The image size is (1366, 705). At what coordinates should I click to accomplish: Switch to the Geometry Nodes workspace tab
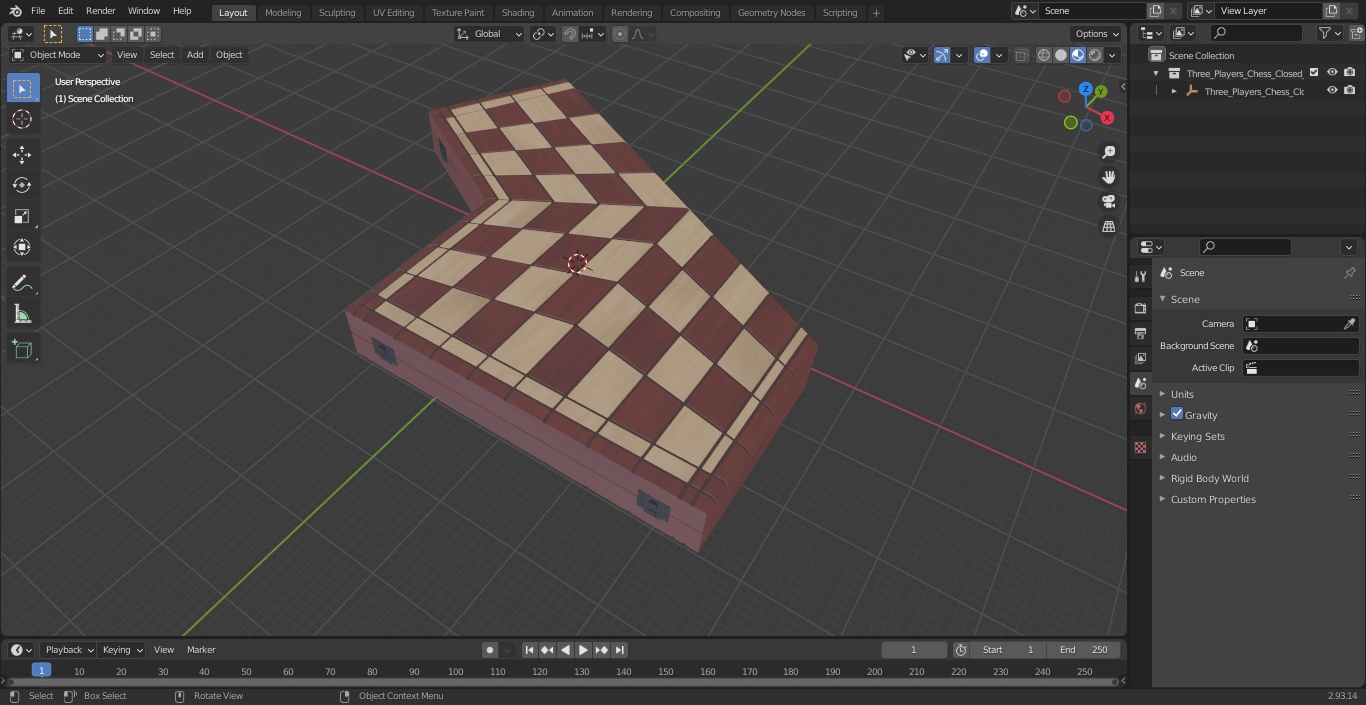point(771,13)
